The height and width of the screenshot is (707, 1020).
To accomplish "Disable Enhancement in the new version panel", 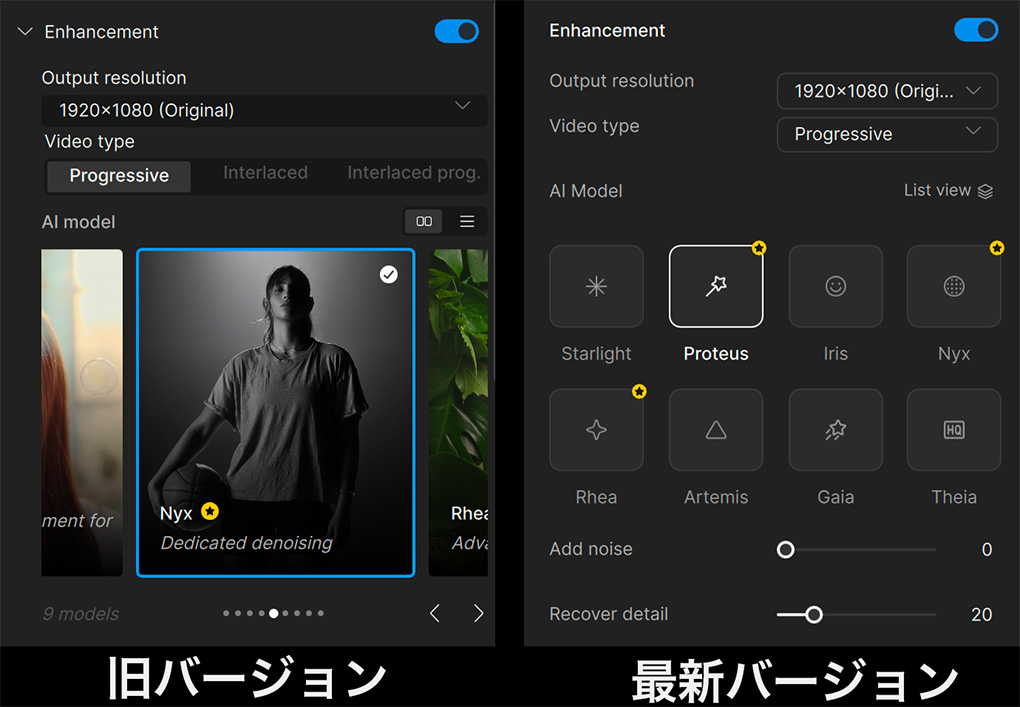I will click(x=976, y=30).
